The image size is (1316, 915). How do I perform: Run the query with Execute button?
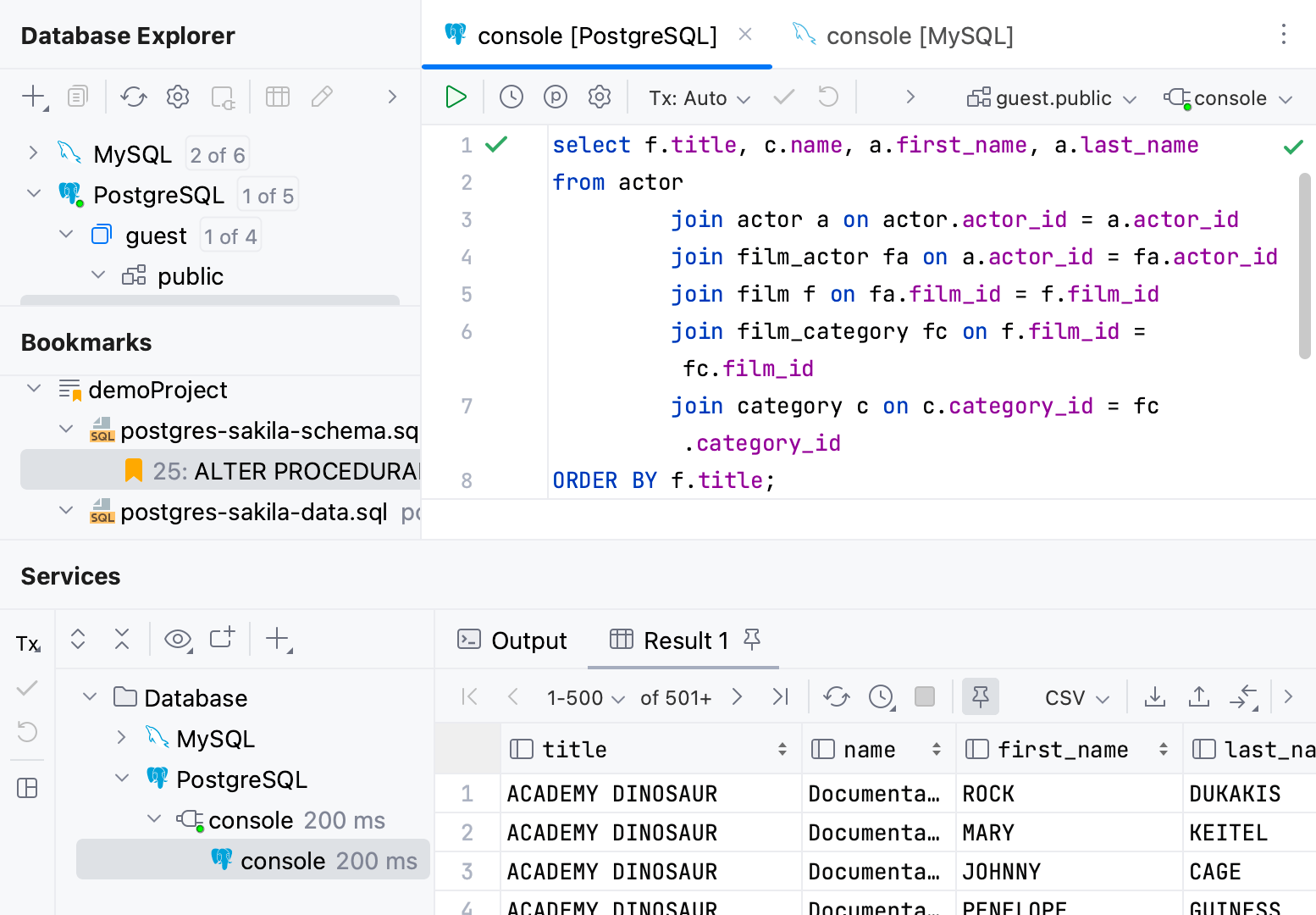coord(456,97)
